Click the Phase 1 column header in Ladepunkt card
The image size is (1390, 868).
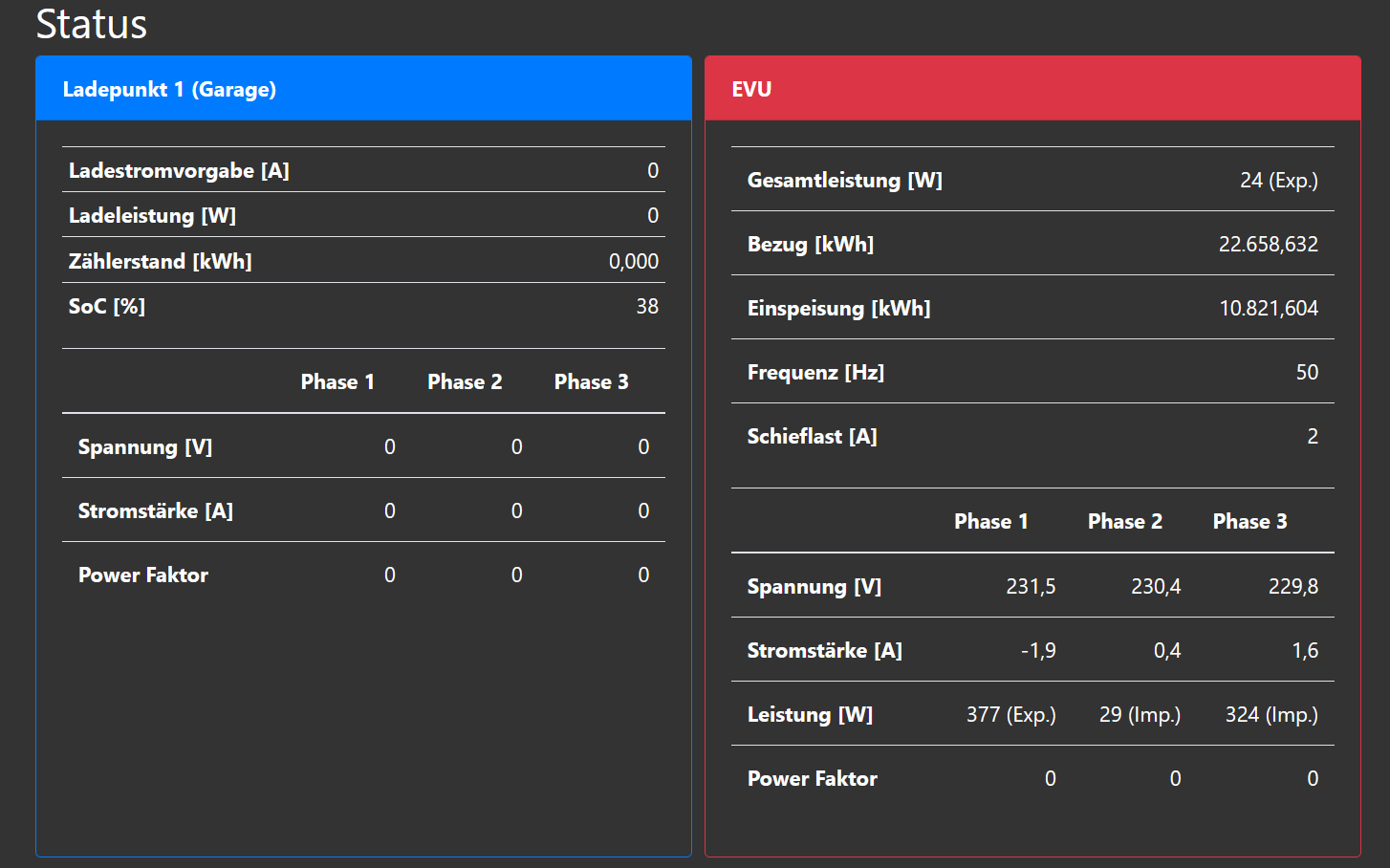click(x=337, y=381)
